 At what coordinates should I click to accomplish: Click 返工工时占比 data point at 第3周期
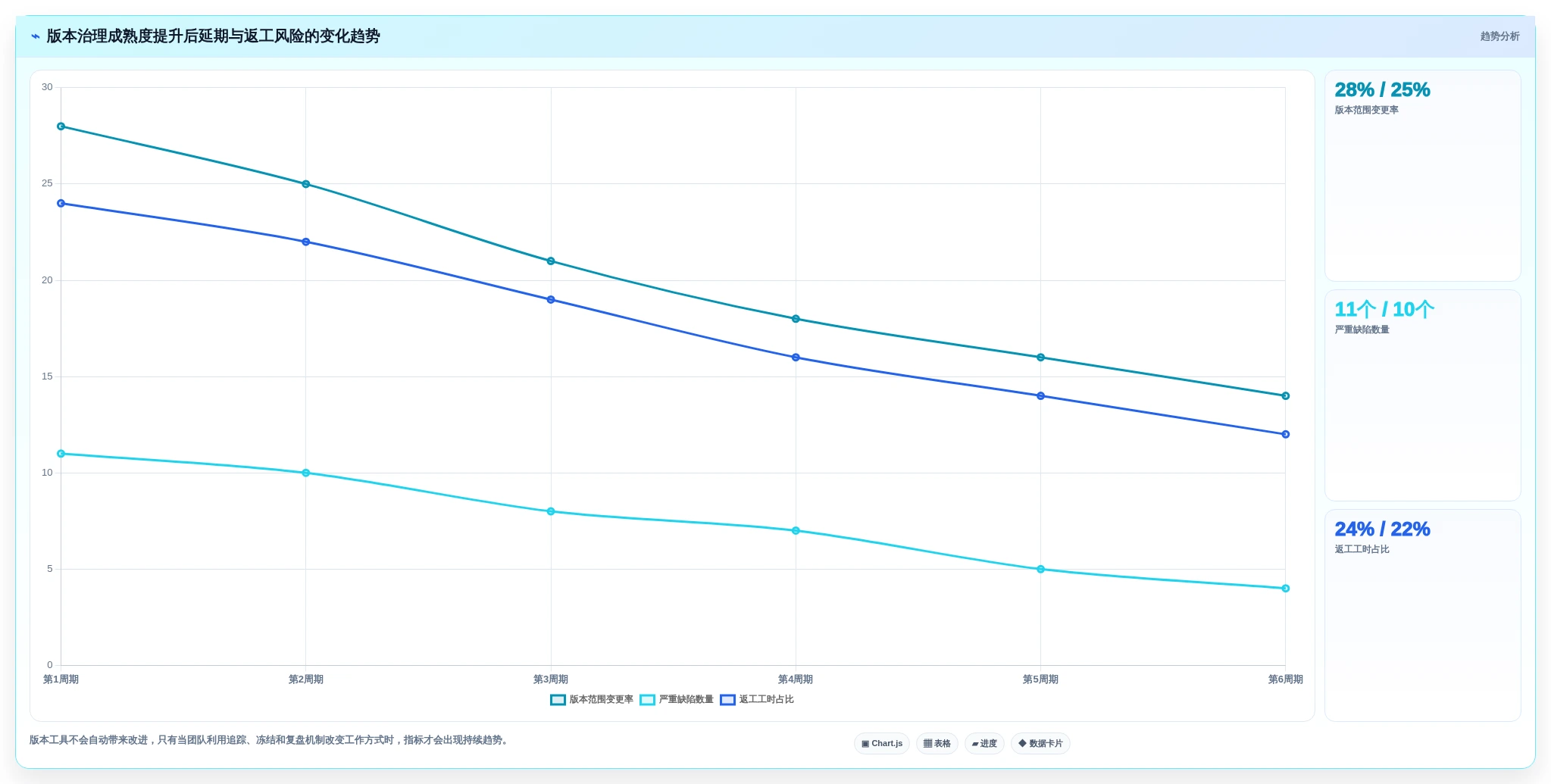coord(551,300)
